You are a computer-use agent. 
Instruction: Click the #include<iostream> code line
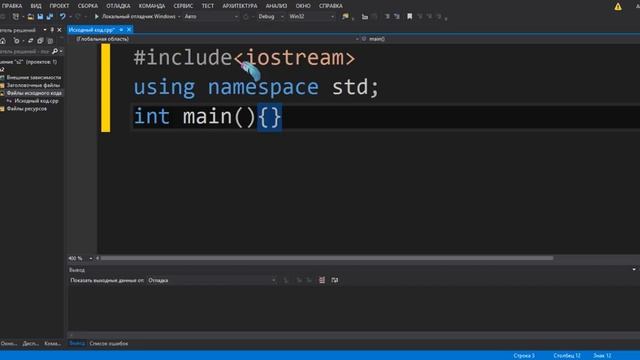pos(244,58)
